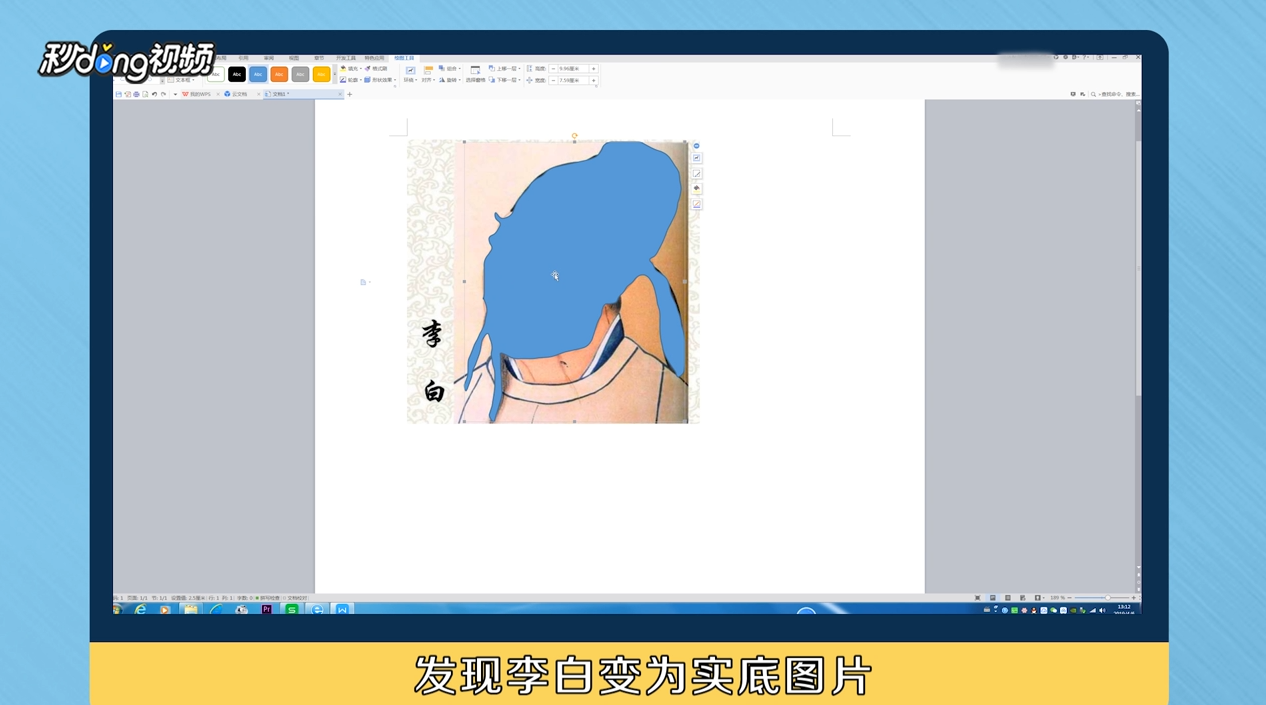
Task: Apply the gray Abc shape style
Action: click(x=300, y=74)
